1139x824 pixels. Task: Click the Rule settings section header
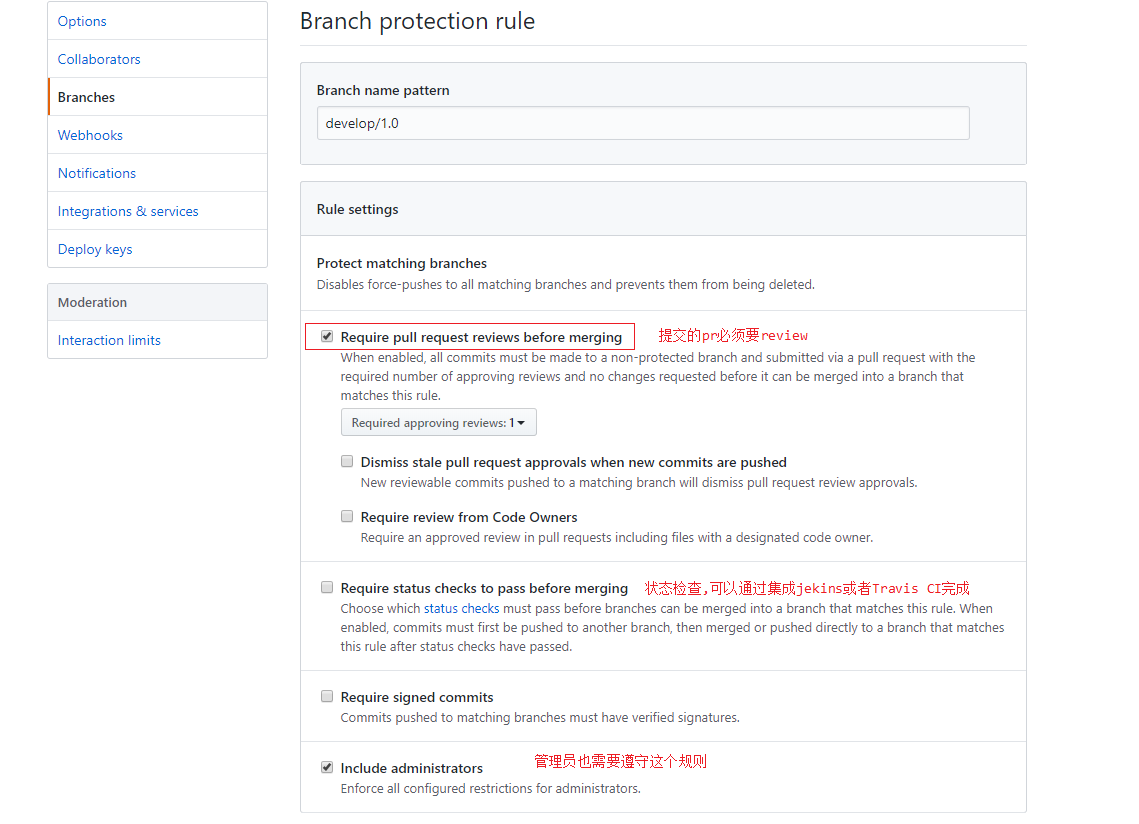click(x=358, y=209)
